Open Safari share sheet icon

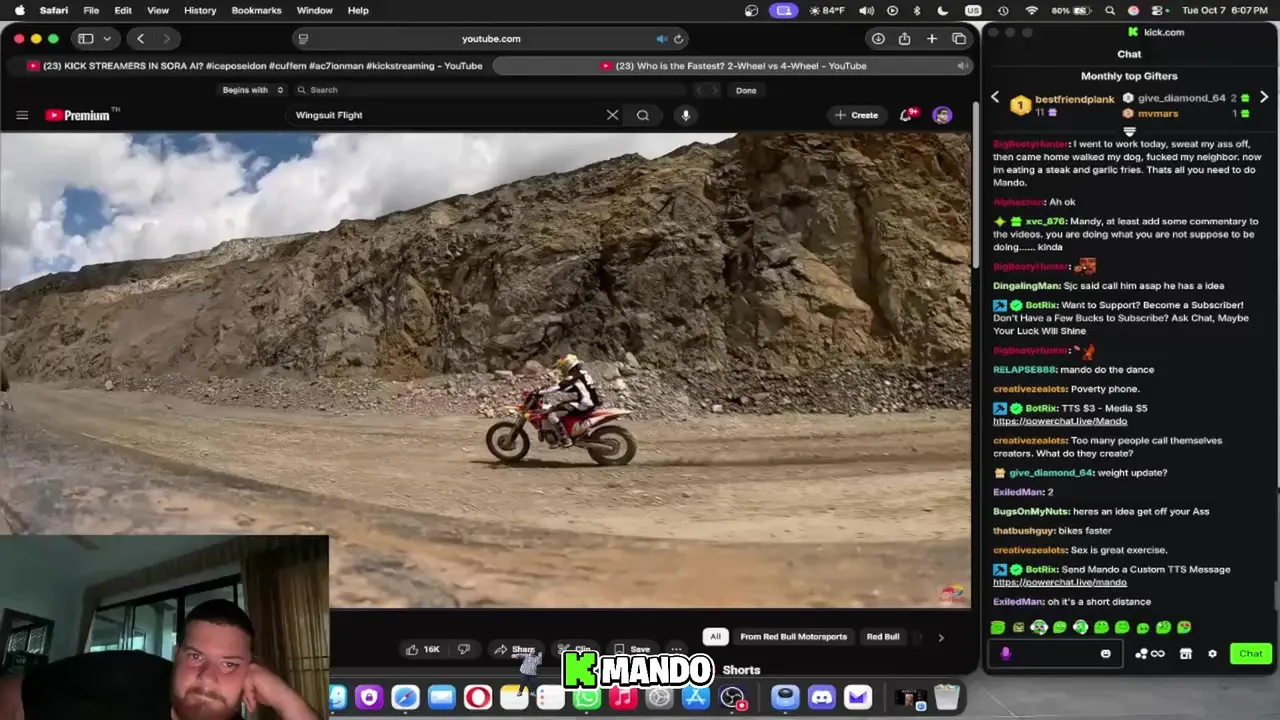pyautogui.click(x=904, y=39)
